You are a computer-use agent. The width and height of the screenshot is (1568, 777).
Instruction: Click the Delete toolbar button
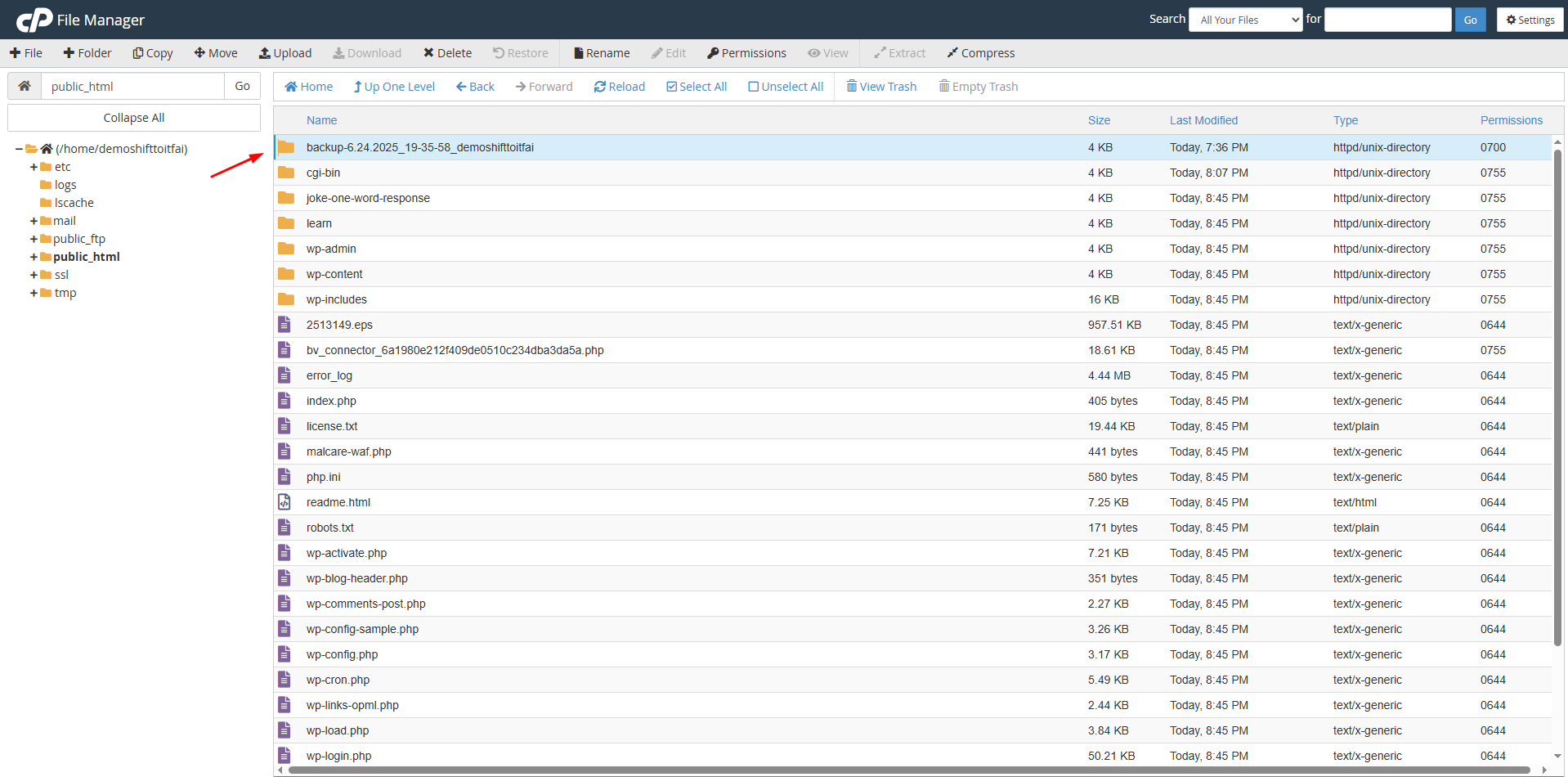447,53
